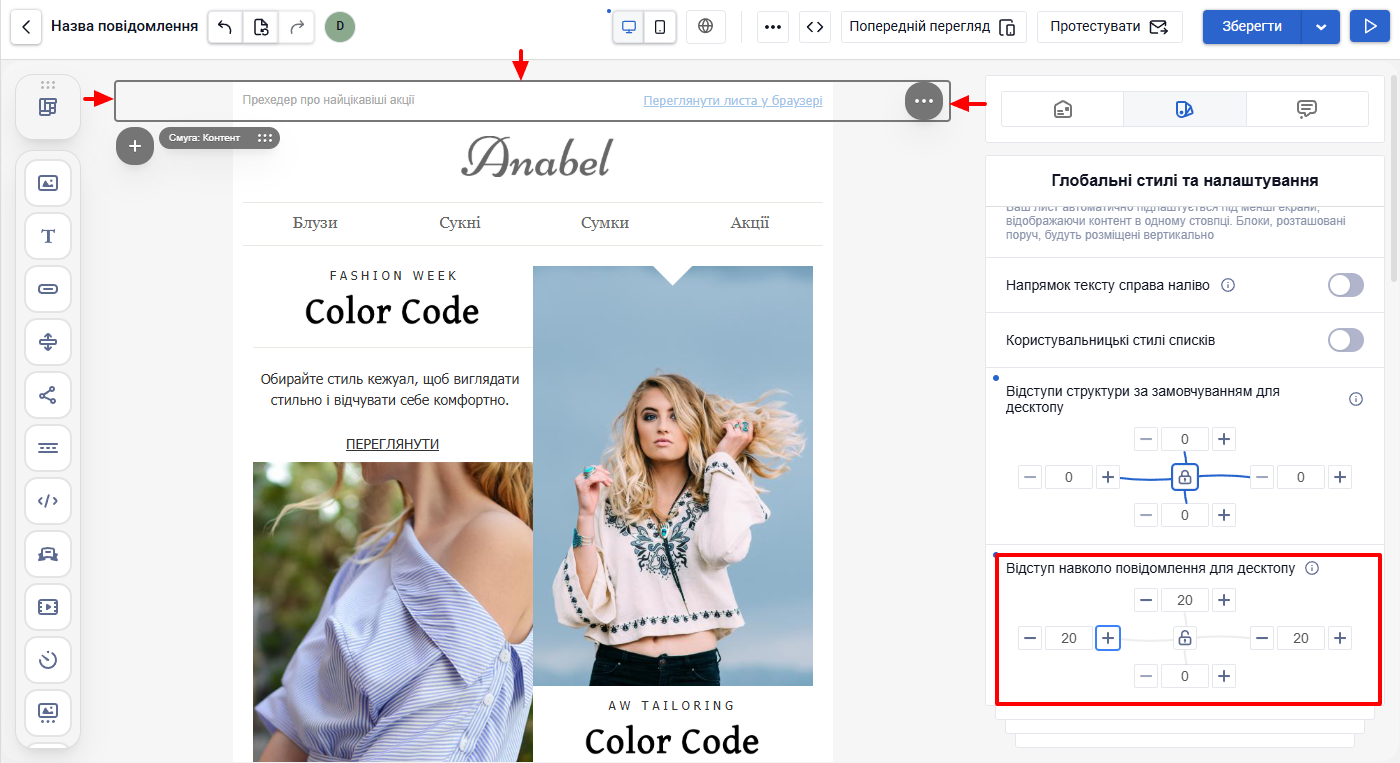The width and height of the screenshot is (1400, 763).
Task: Click the ПЕРЕГЛЯНУТИ link
Action: pyautogui.click(x=393, y=444)
